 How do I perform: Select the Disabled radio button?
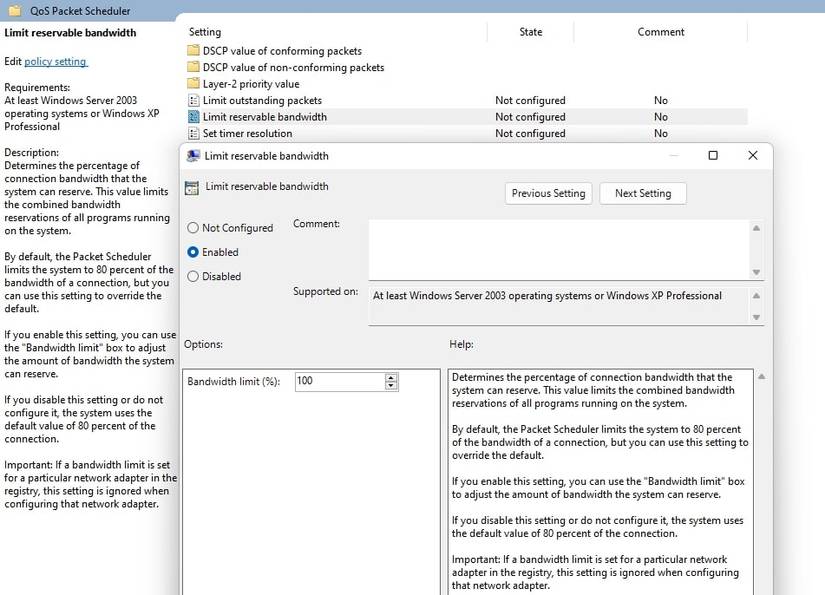pyautogui.click(x=193, y=277)
